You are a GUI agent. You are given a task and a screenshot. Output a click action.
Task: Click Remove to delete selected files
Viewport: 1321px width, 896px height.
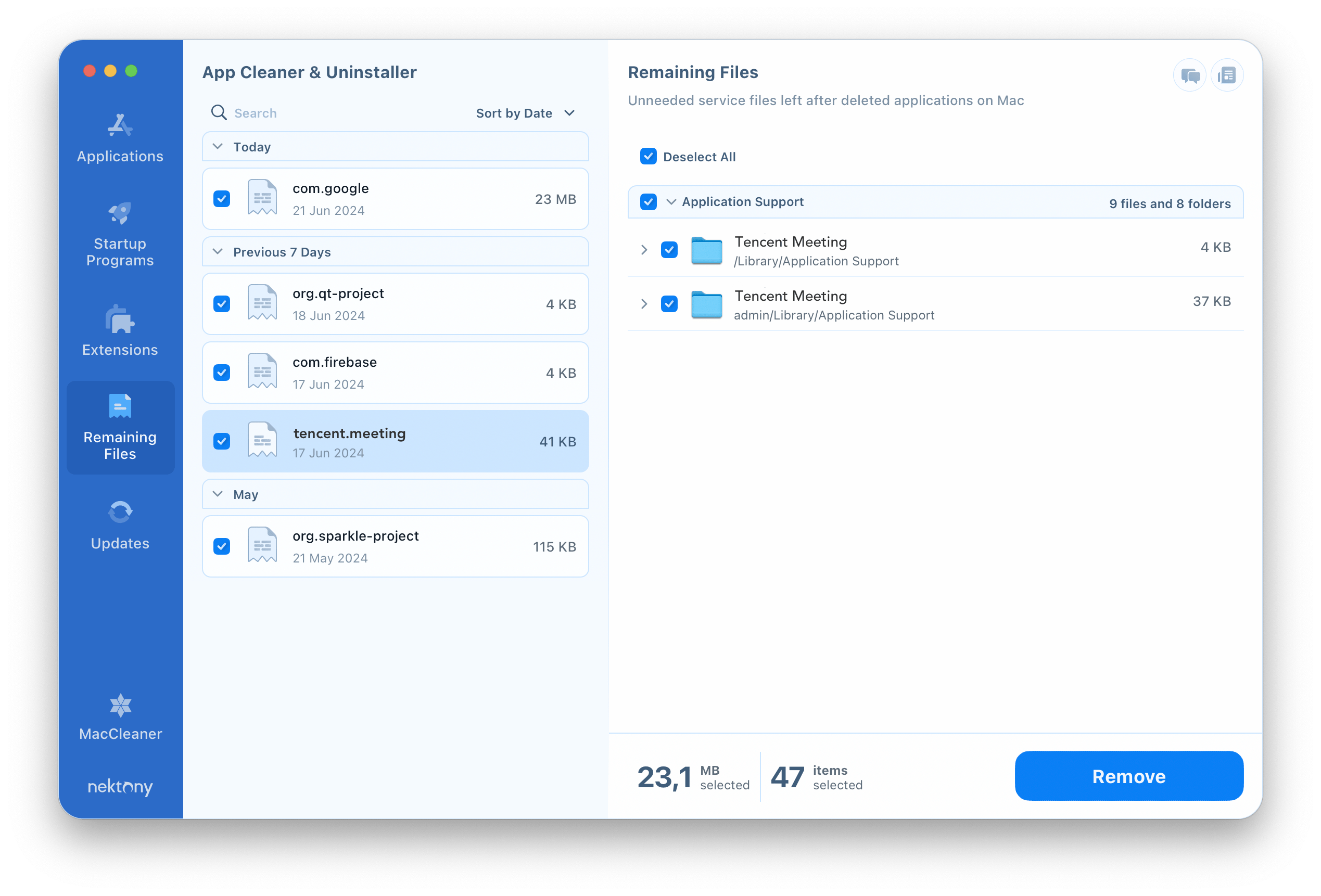click(x=1128, y=776)
